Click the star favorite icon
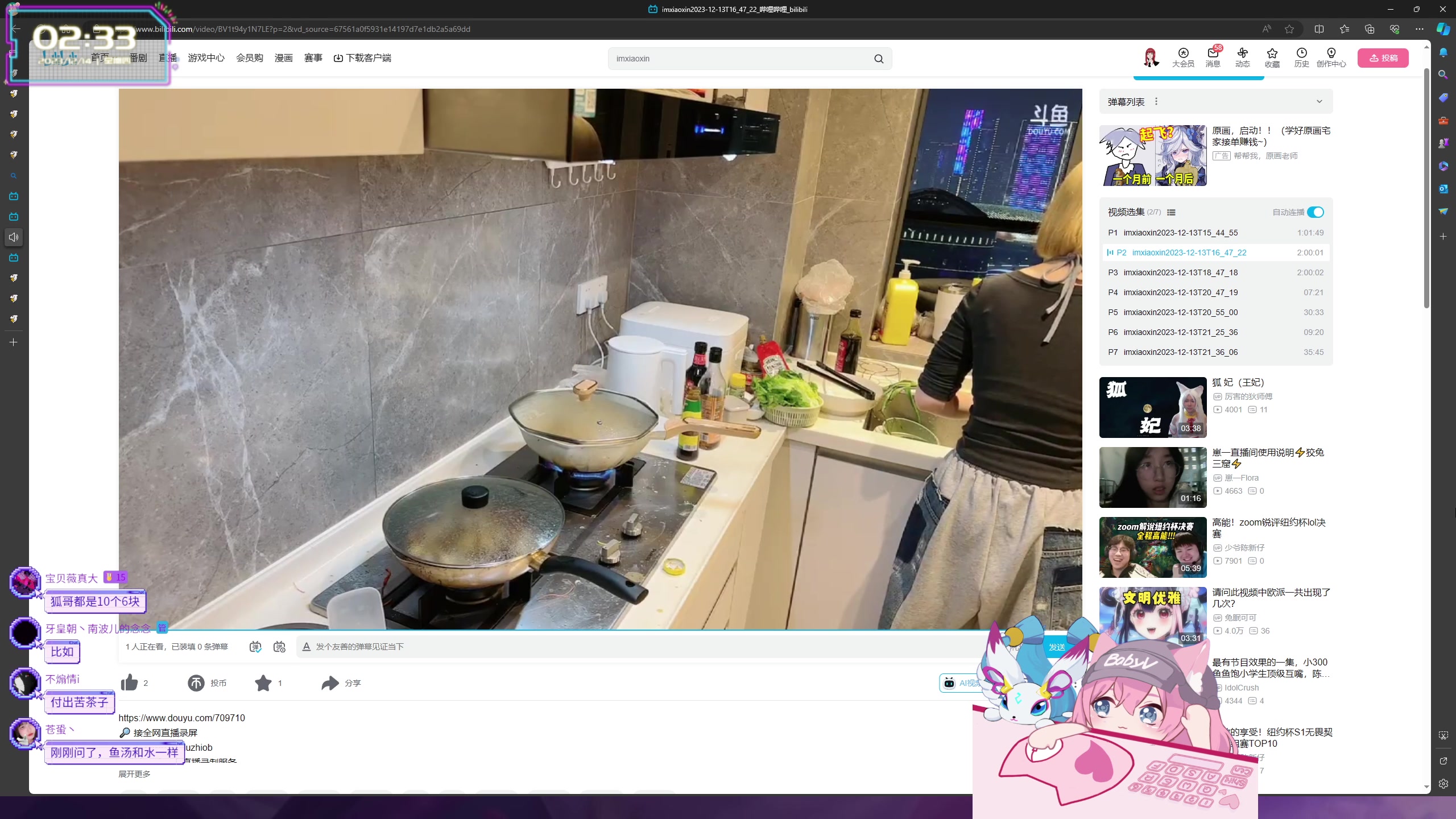The width and height of the screenshot is (1456, 819). tap(263, 683)
